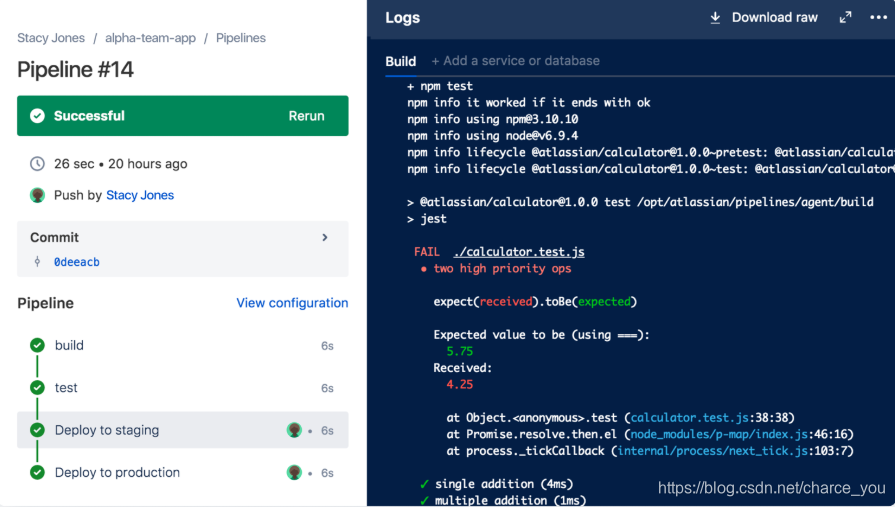Click the green Successful checkmark icon

click(37, 116)
